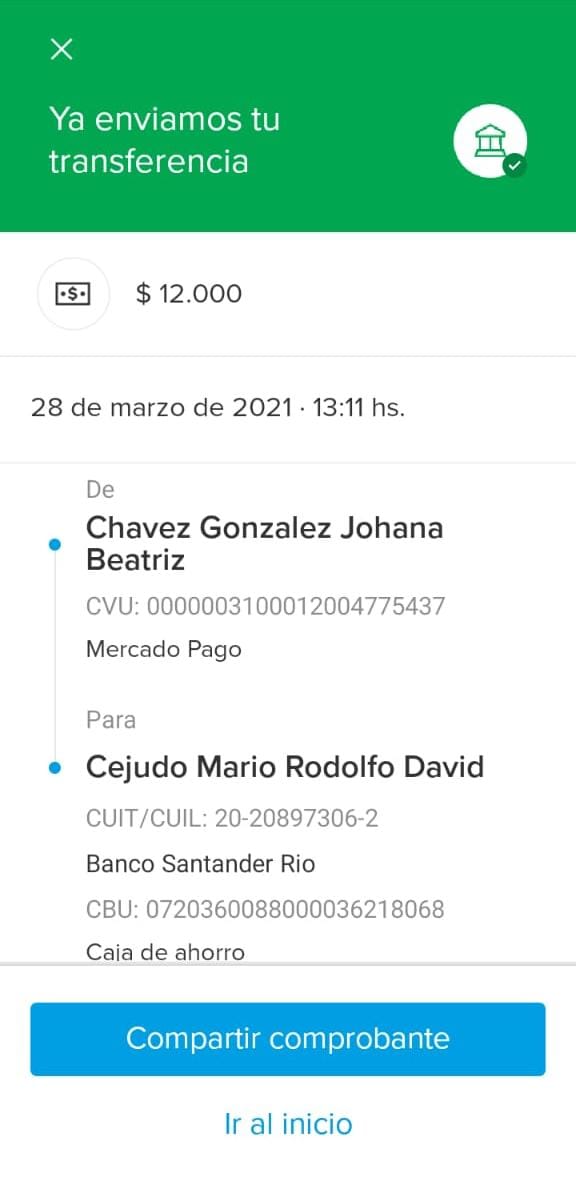
Task: Tap the De label above sender
Action: tap(100, 490)
